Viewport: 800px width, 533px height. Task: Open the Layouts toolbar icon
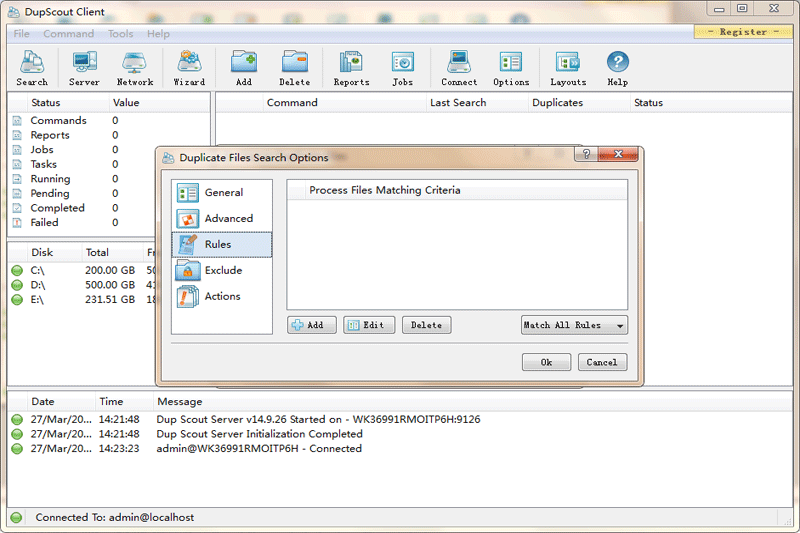pos(568,69)
